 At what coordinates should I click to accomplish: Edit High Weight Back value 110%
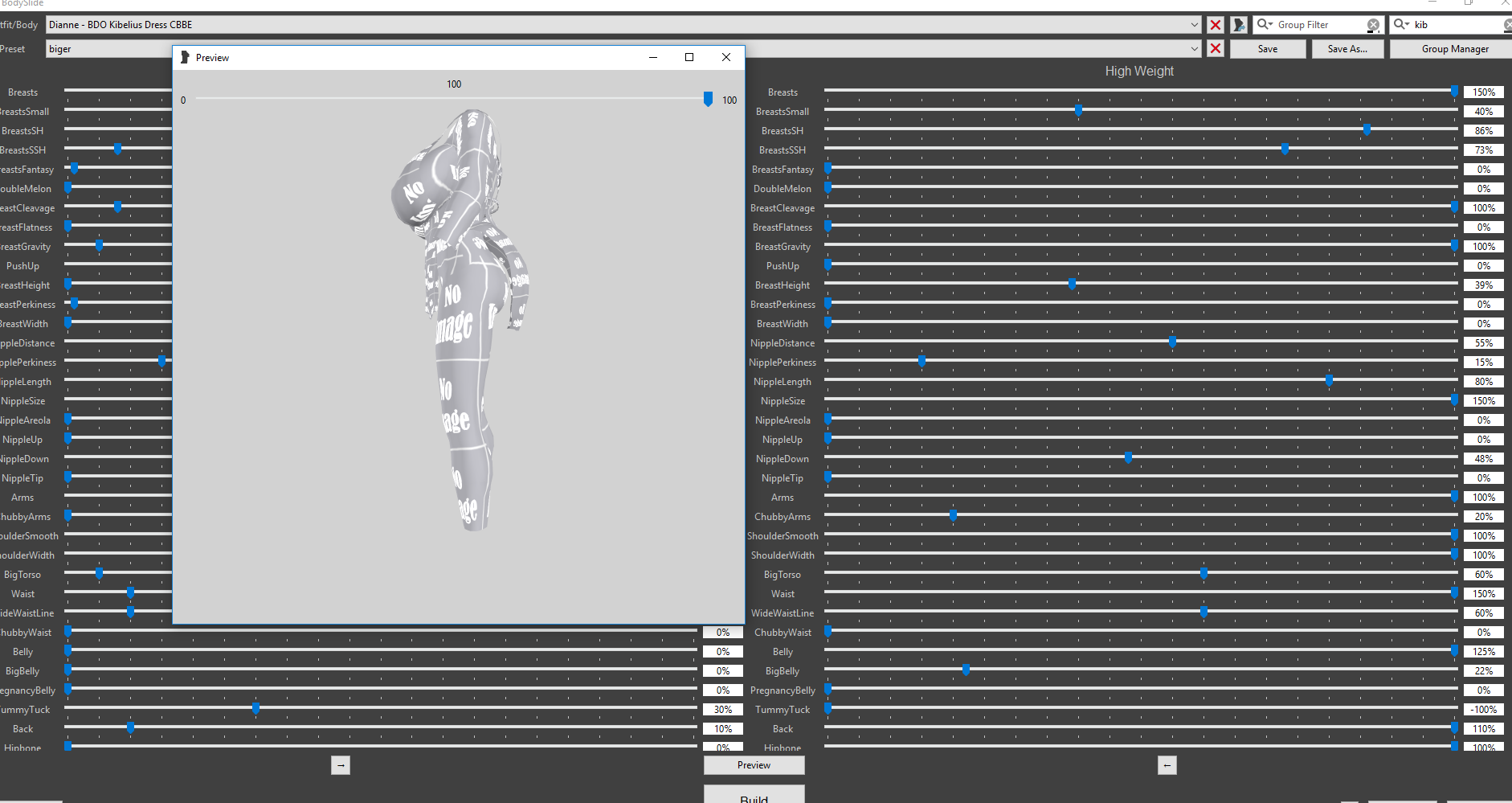click(1484, 729)
